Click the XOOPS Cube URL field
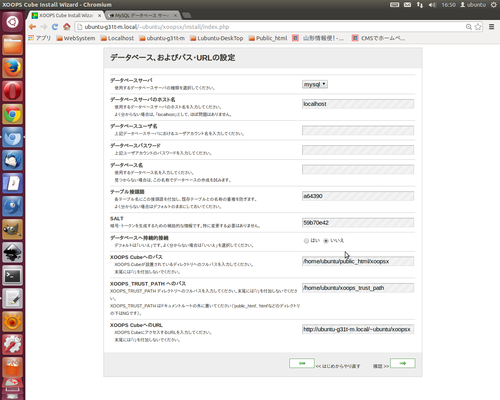 pyautogui.click(x=358, y=329)
